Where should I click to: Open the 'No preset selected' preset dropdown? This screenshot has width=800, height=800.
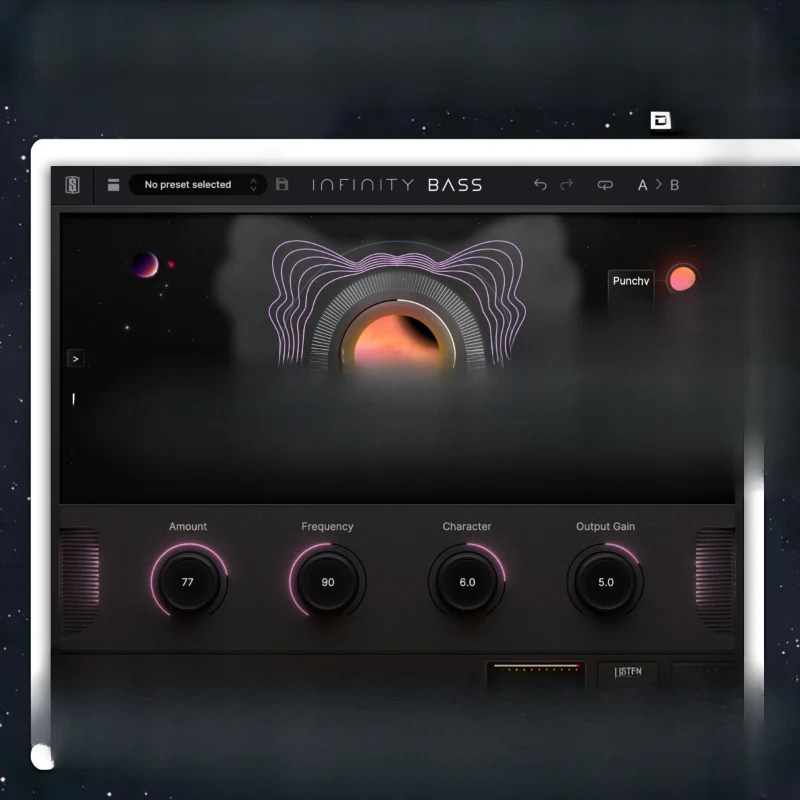click(x=190, y=185)
